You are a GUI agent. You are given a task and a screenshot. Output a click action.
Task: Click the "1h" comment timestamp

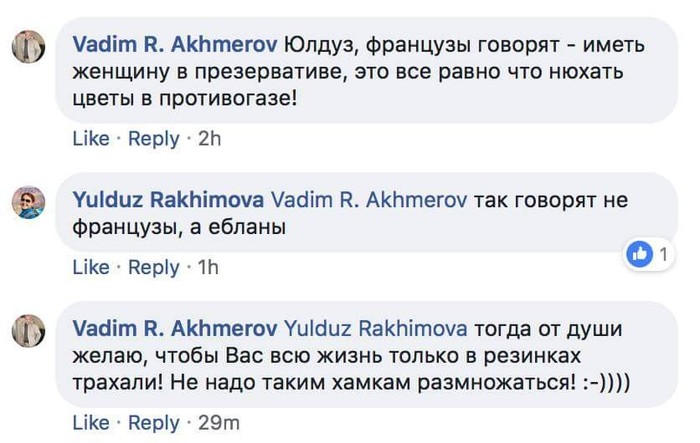tap(207, 267)
